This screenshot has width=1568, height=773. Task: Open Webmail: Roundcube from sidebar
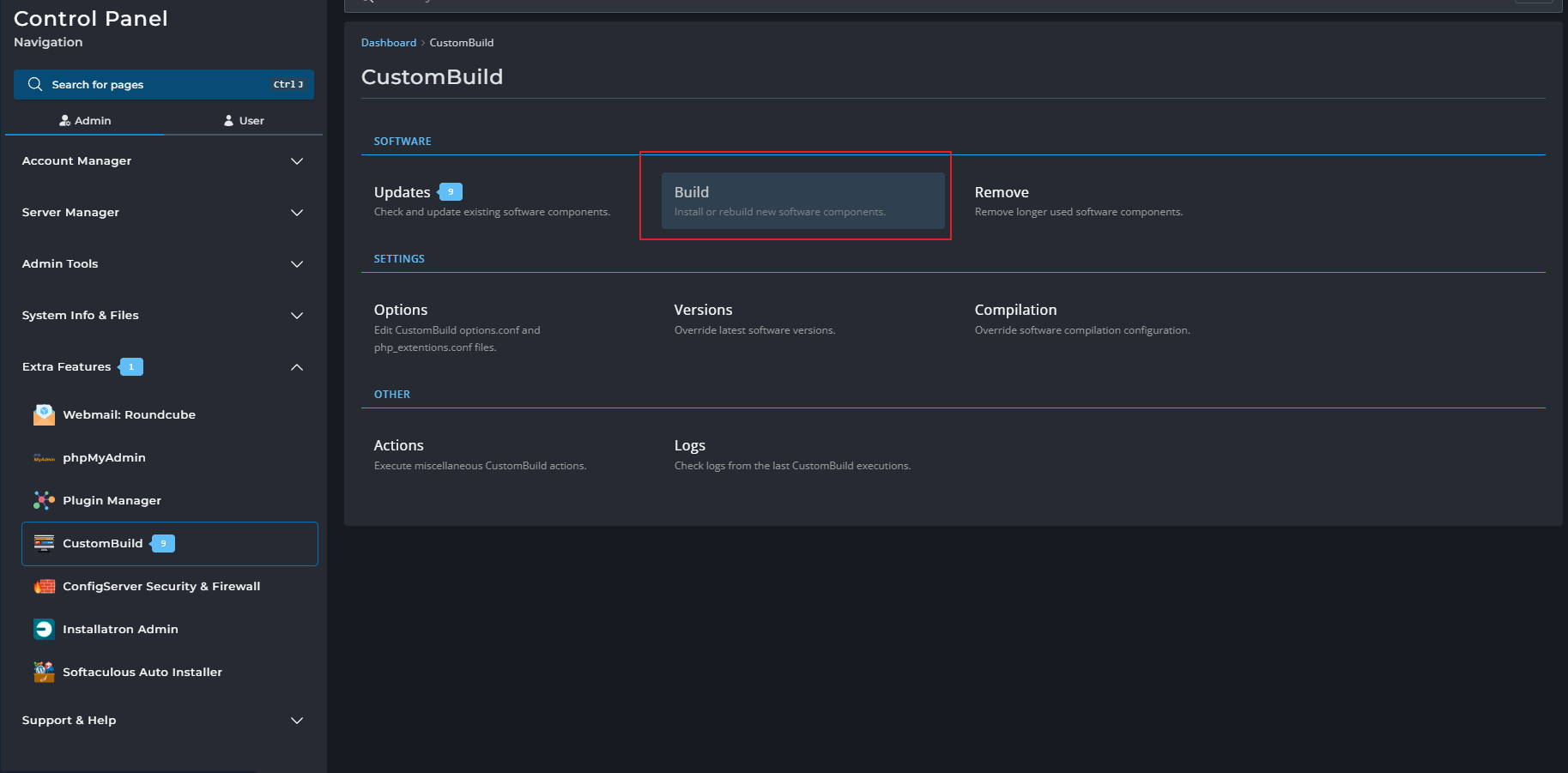(170, 414)
